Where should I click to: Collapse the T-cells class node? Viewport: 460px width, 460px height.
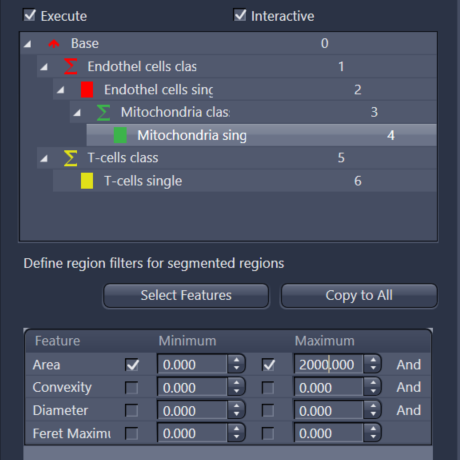44,159
